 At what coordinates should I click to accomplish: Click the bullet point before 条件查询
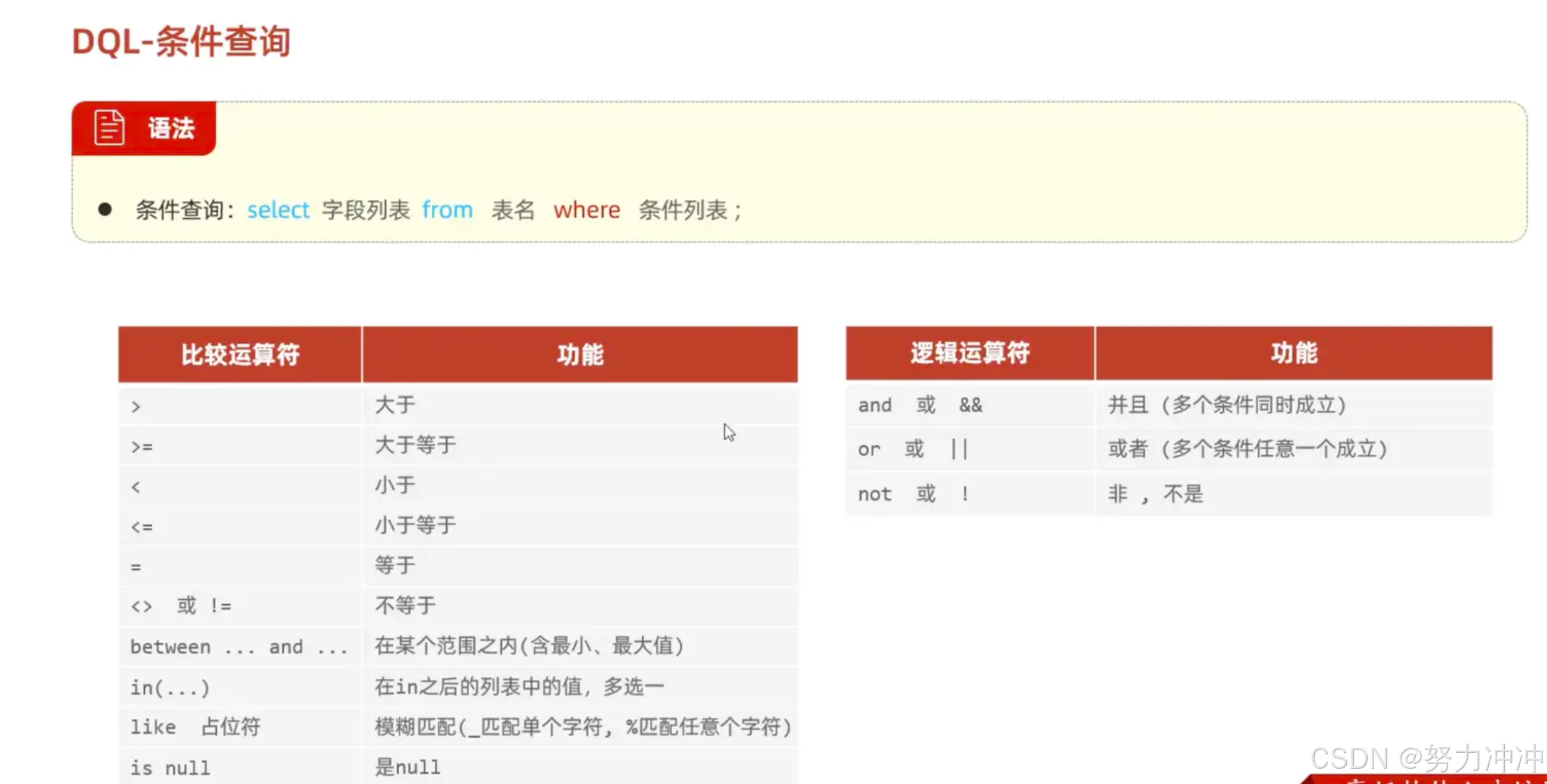coord(105,209)
